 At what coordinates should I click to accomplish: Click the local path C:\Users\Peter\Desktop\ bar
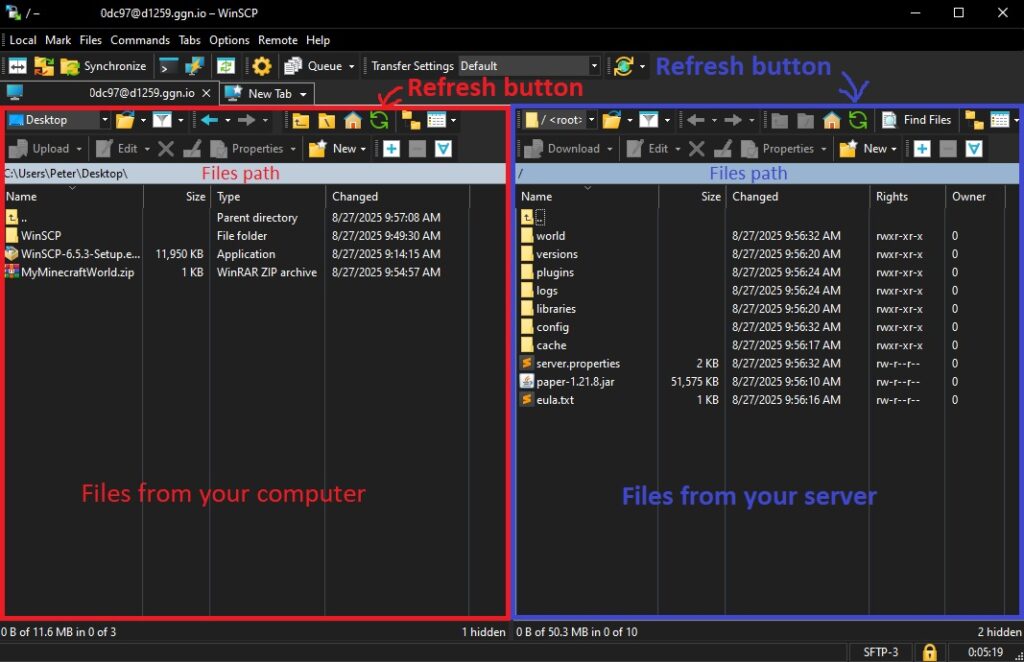coord(253,174)
